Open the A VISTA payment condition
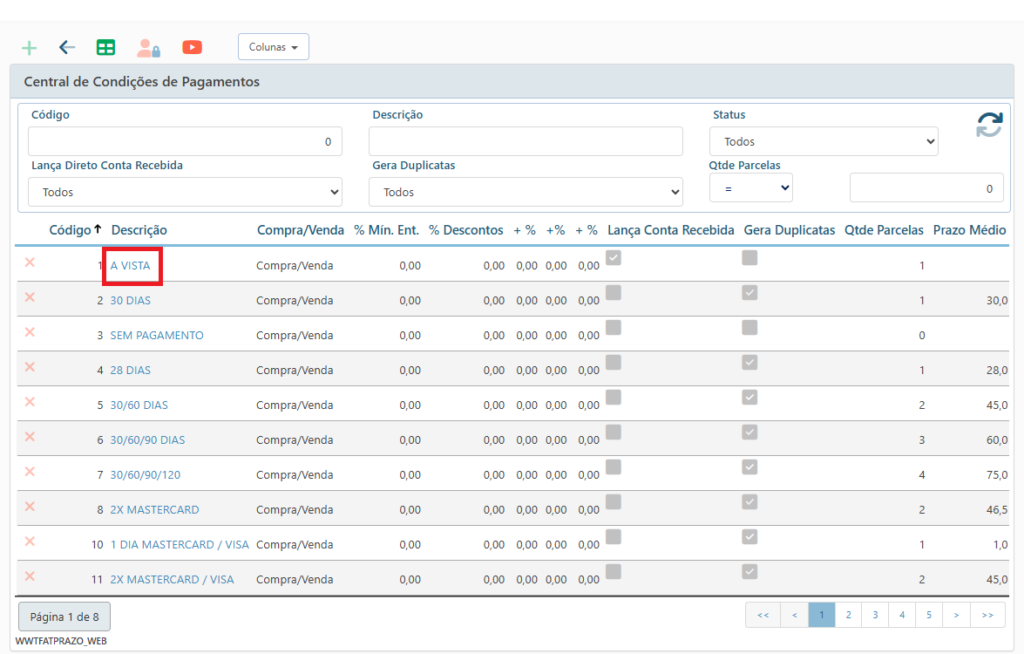The image size is (1024, 654). point(130,266)
